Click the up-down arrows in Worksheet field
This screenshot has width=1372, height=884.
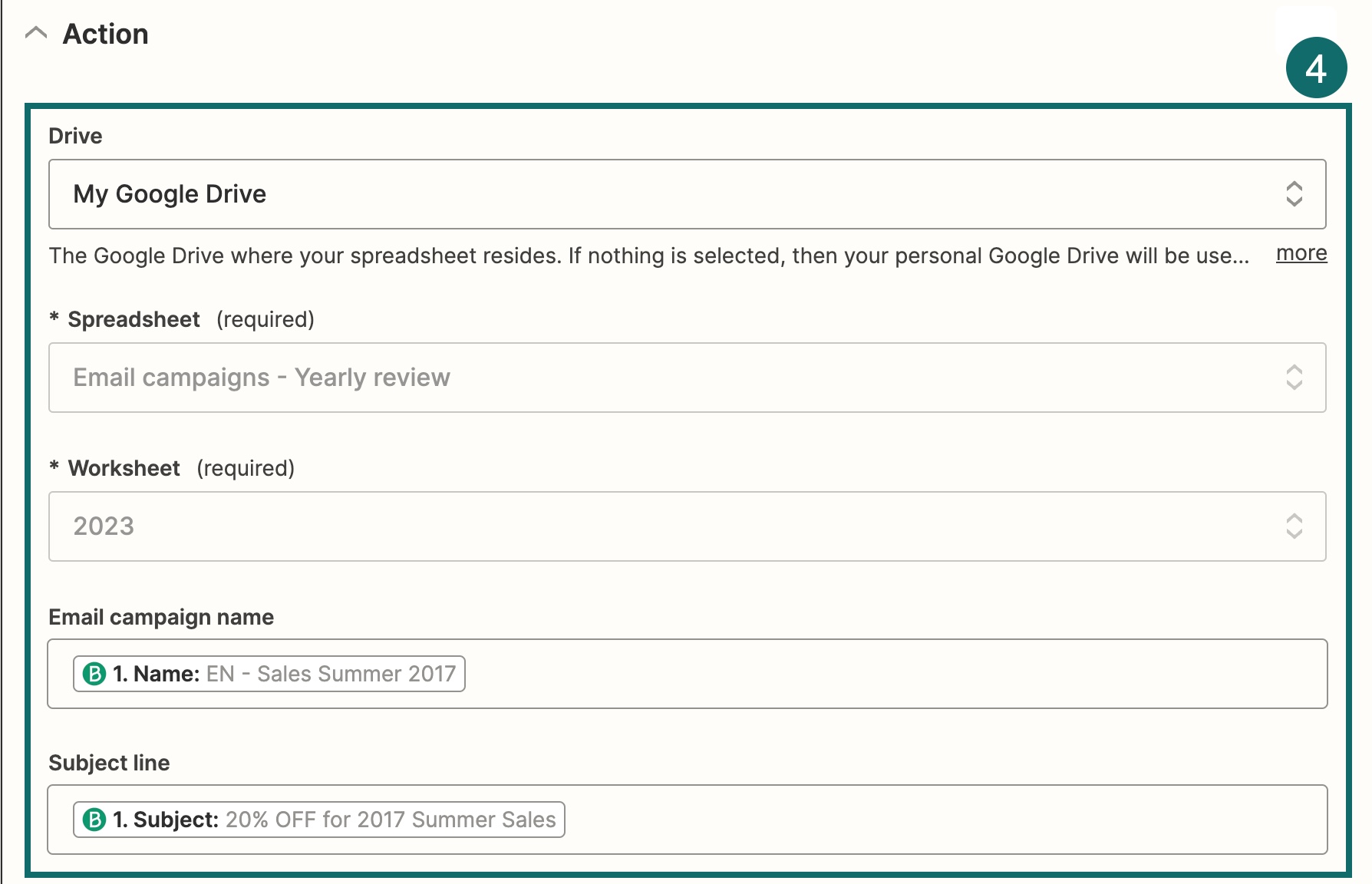(1294, 526)
